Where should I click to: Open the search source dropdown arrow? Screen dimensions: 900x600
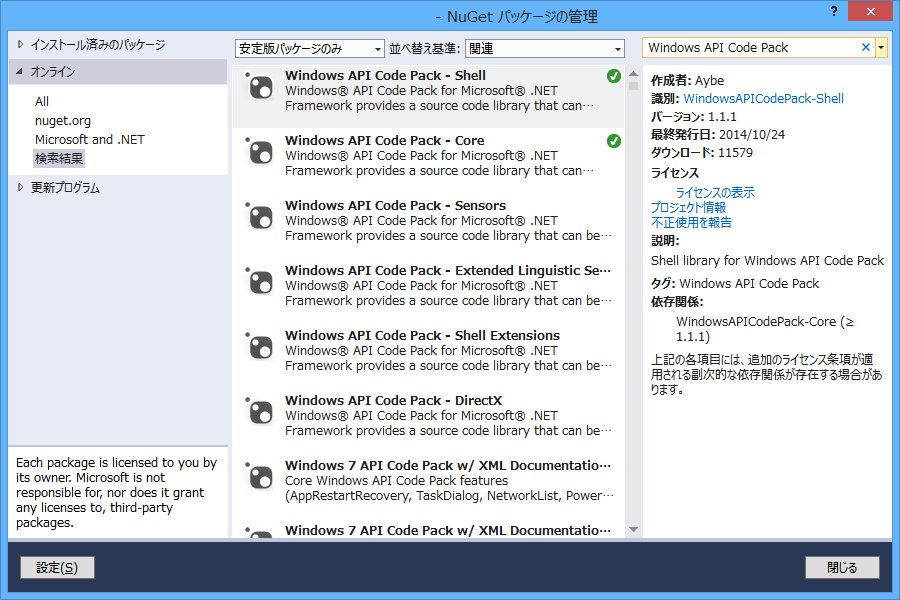click(882, 47)
